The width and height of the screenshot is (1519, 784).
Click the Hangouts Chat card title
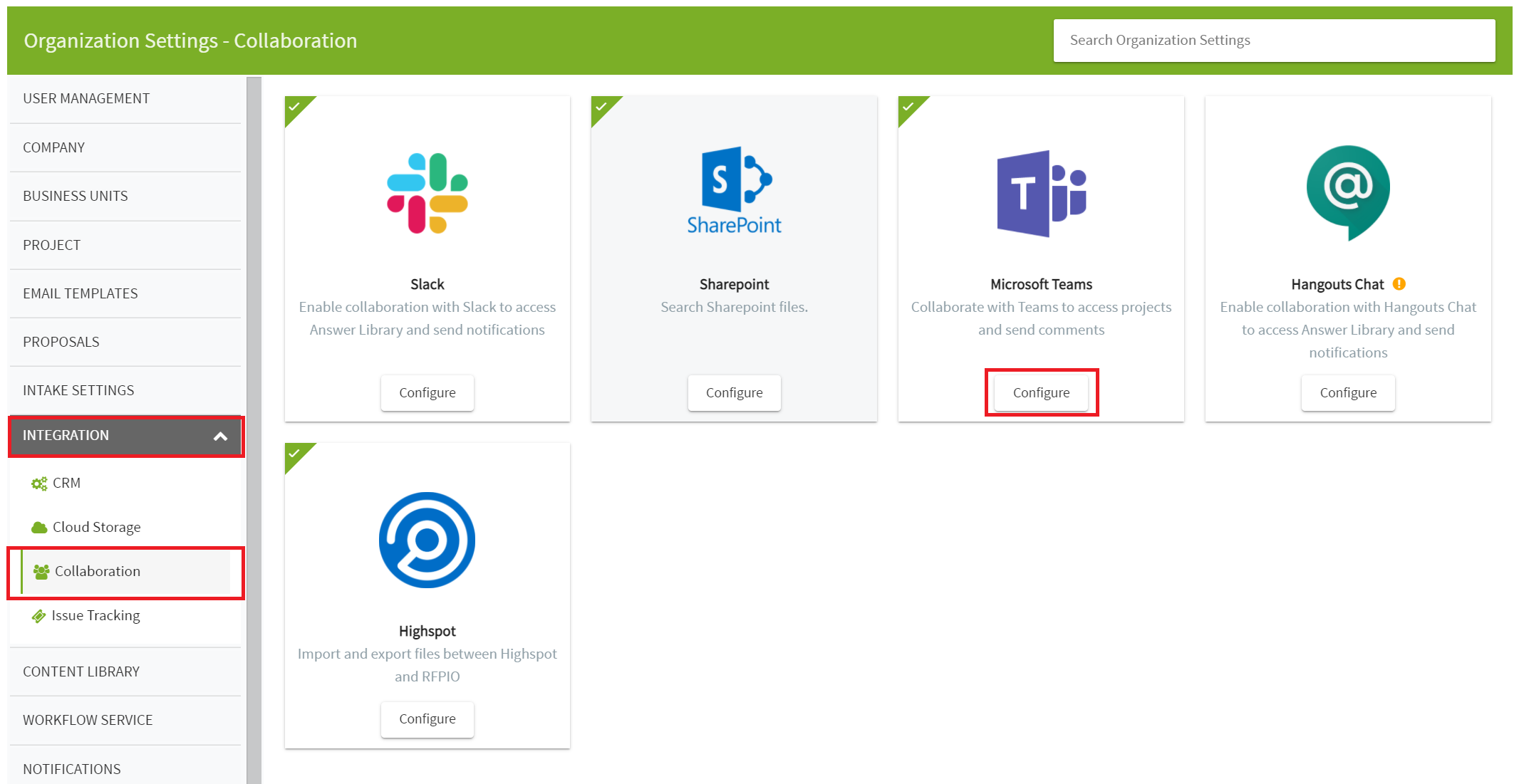pyautogui.click(x=1337, y=284)
